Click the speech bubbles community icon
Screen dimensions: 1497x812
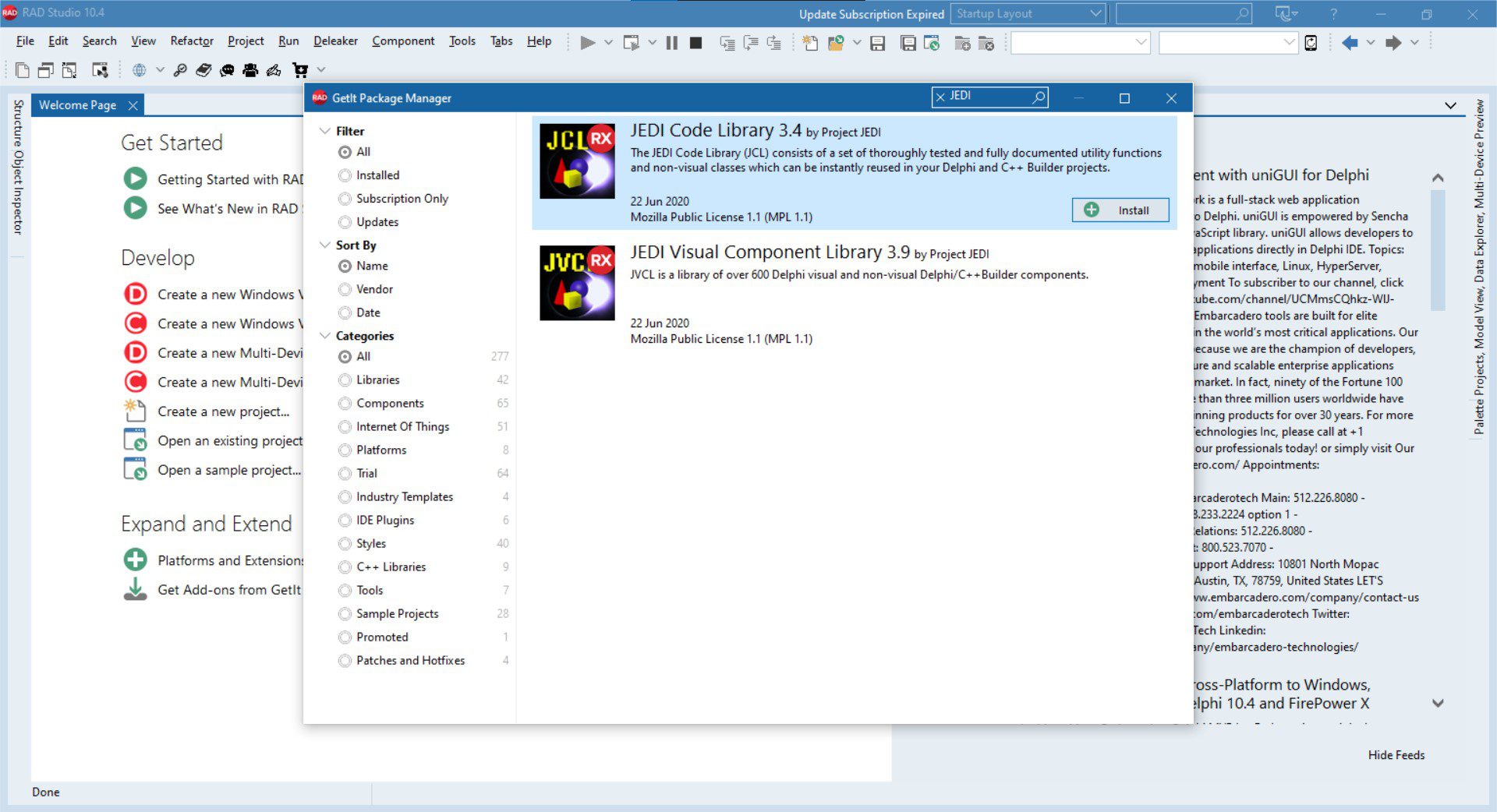(227, 70)
